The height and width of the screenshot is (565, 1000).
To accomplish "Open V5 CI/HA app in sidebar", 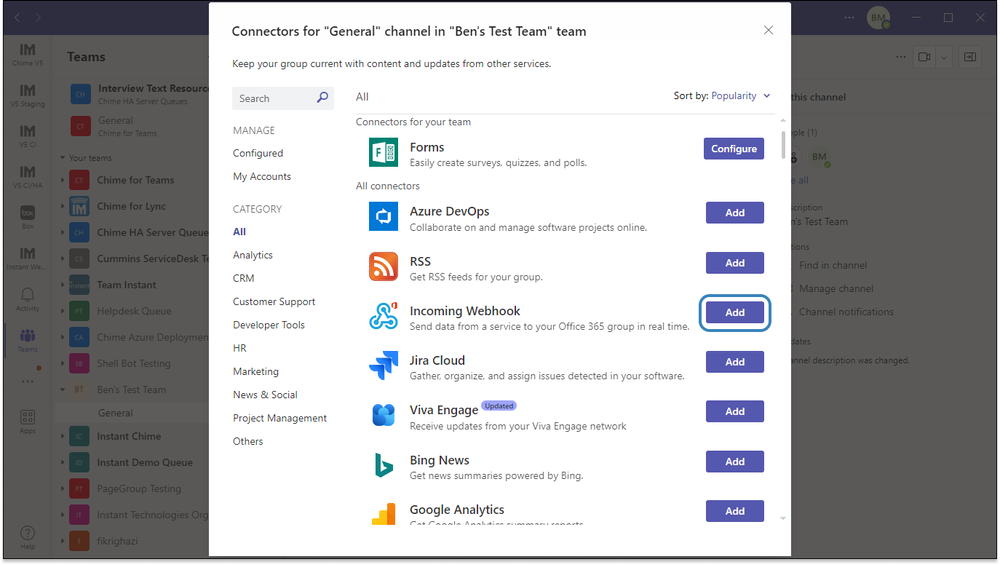I will (x=27, y=177).
